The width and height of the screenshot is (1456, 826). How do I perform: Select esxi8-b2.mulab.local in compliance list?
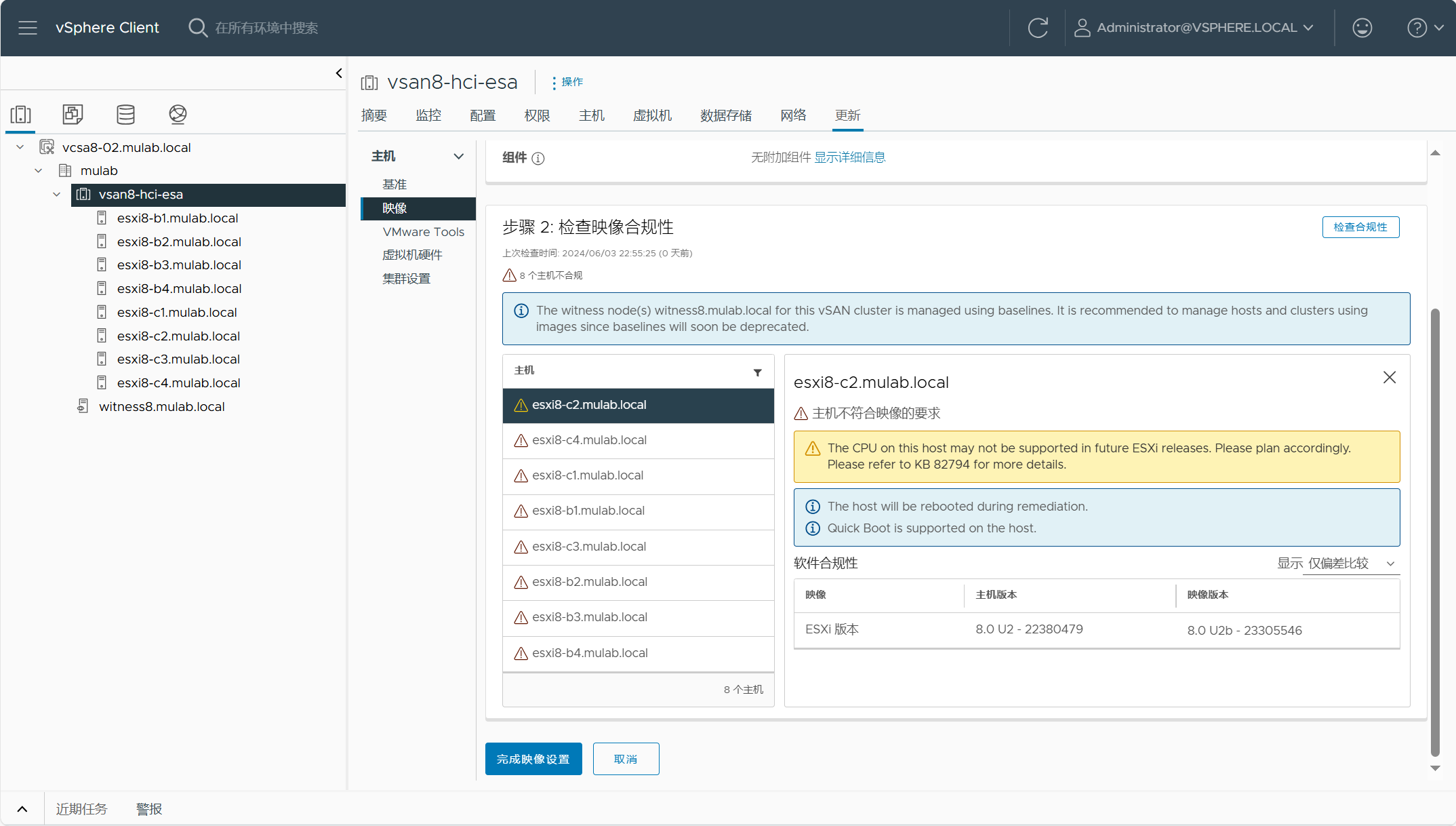click(639, 583)
